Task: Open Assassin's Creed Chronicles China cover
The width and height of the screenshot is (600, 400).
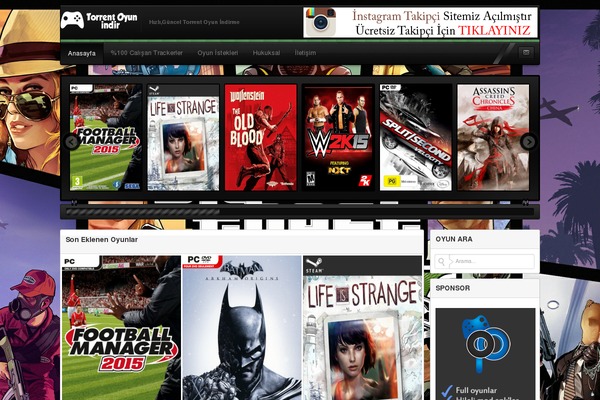Action: [493, 137]
